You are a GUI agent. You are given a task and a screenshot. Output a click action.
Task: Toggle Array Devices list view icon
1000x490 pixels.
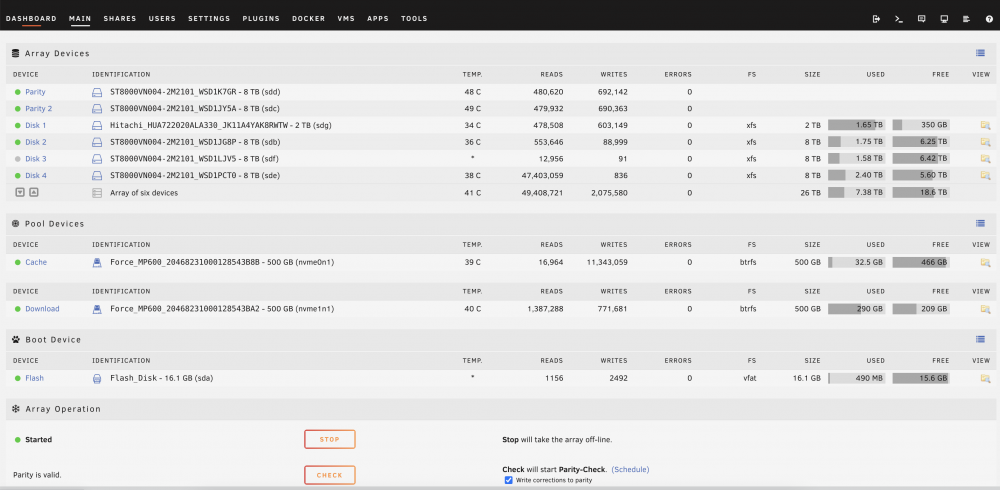tap(980, 54)
